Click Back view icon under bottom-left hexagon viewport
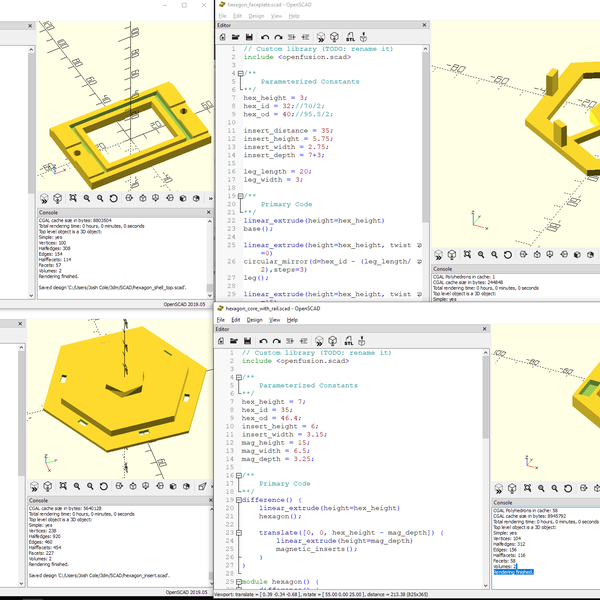Viewport: 600px width, 600px height. click(x=186, y=486)
